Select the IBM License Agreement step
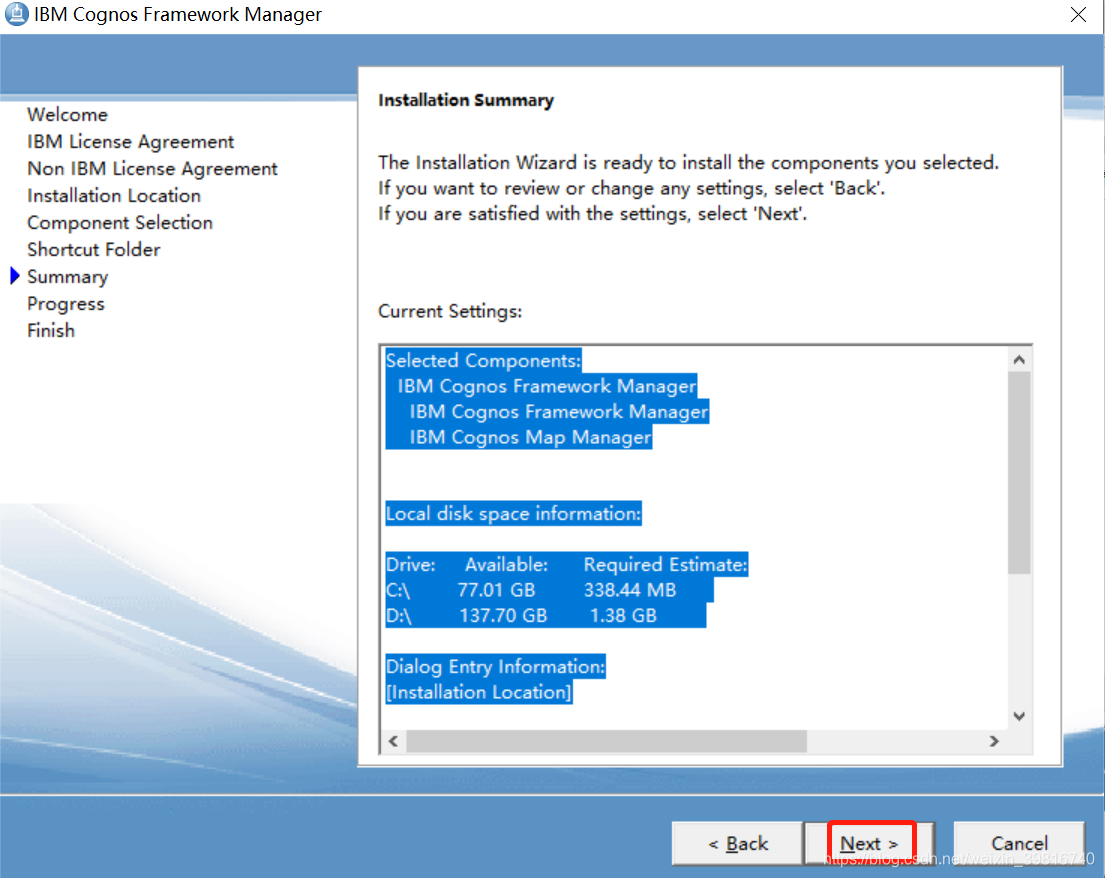The width and height of the screenshot is (1105, 878). click(x=130, y=142)
